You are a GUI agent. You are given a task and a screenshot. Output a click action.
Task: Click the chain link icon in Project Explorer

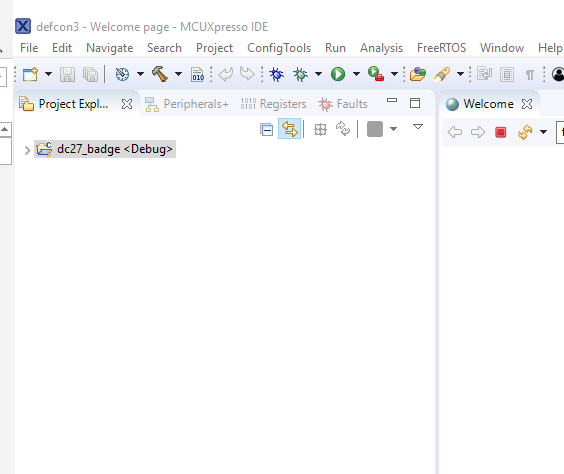tap(343, 129)
